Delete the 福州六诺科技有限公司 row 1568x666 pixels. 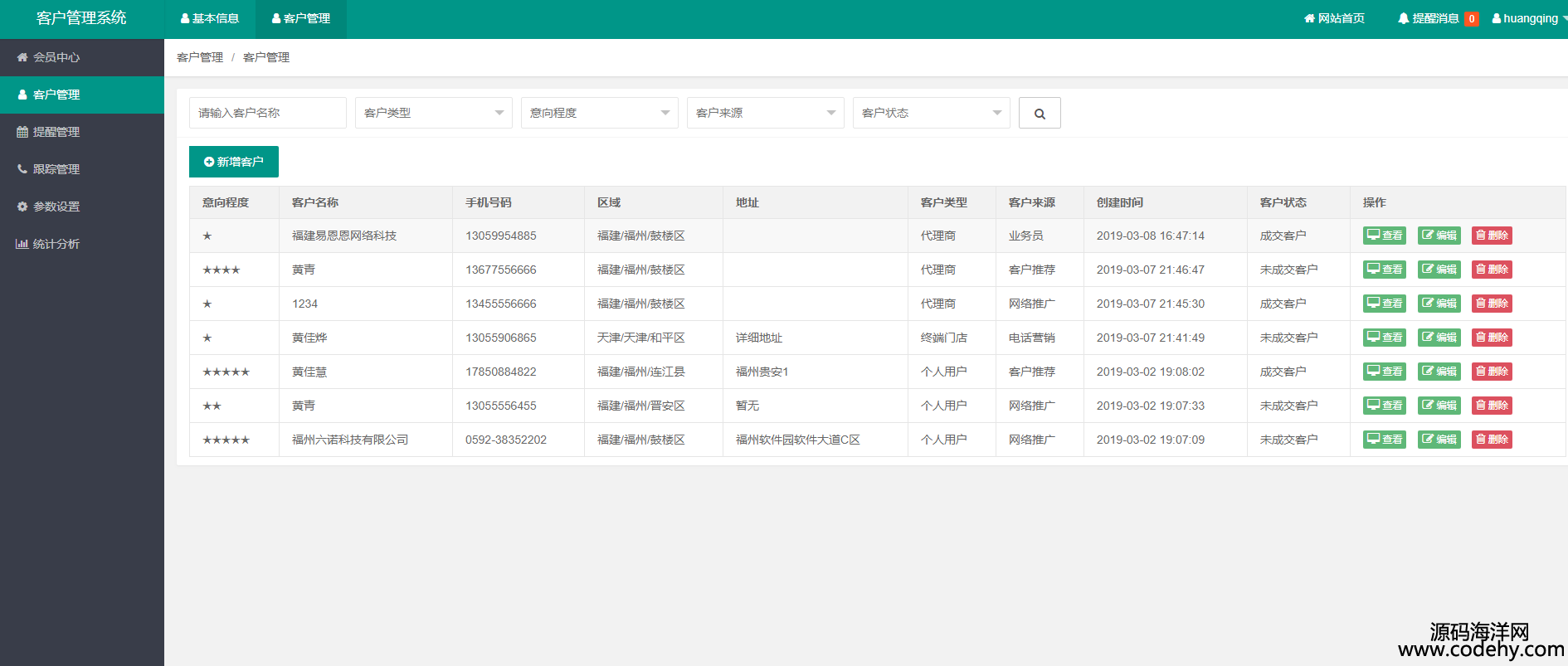(x=1492, y=440)
